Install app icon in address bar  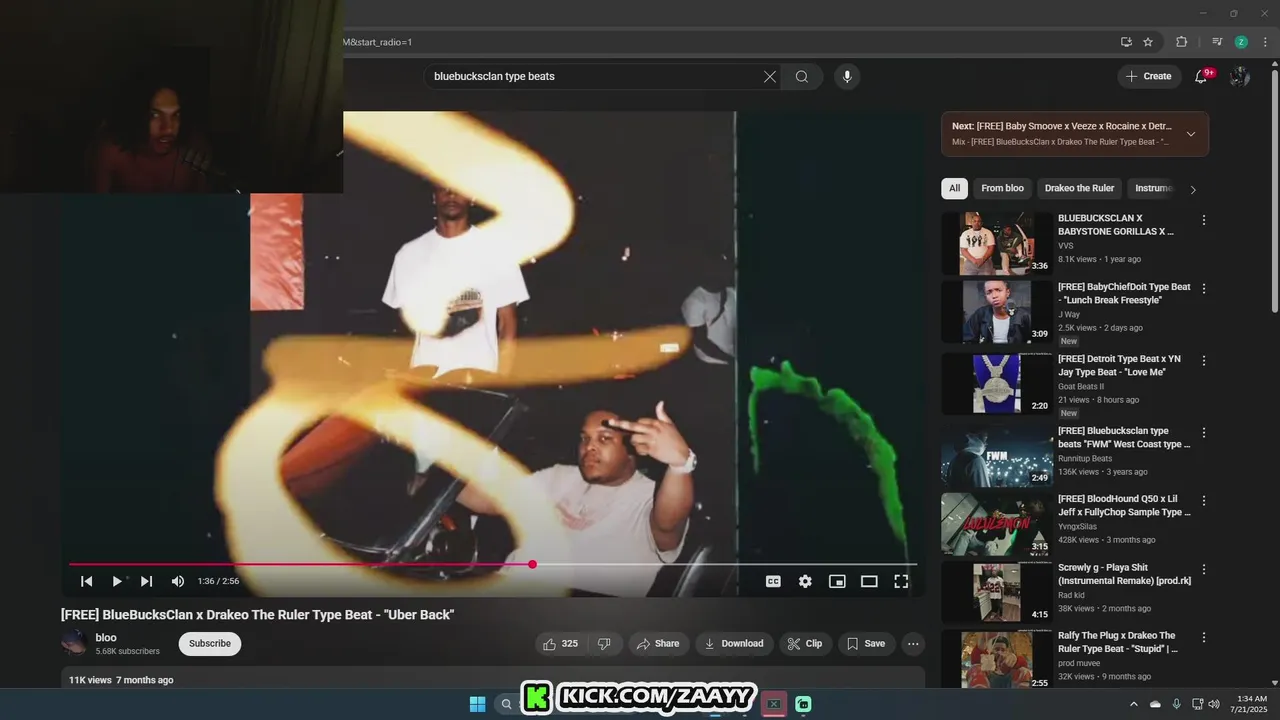tap(1126, 42)
